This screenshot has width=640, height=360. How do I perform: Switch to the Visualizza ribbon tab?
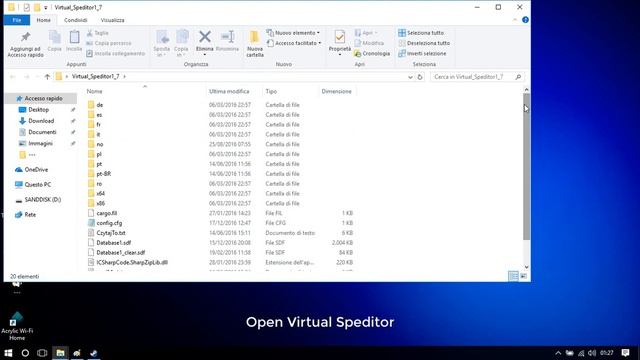[x=112, y=20]
